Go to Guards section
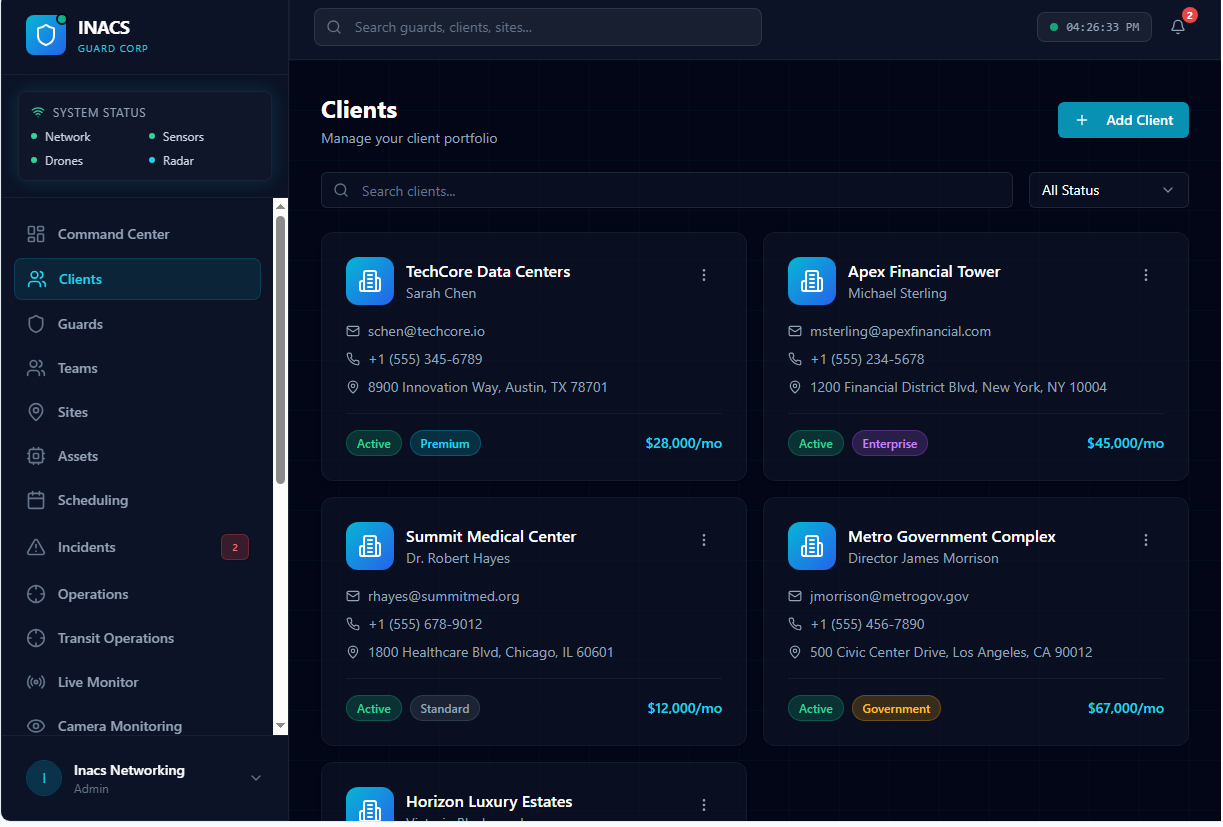1223x827 pixels. [137, 324]
